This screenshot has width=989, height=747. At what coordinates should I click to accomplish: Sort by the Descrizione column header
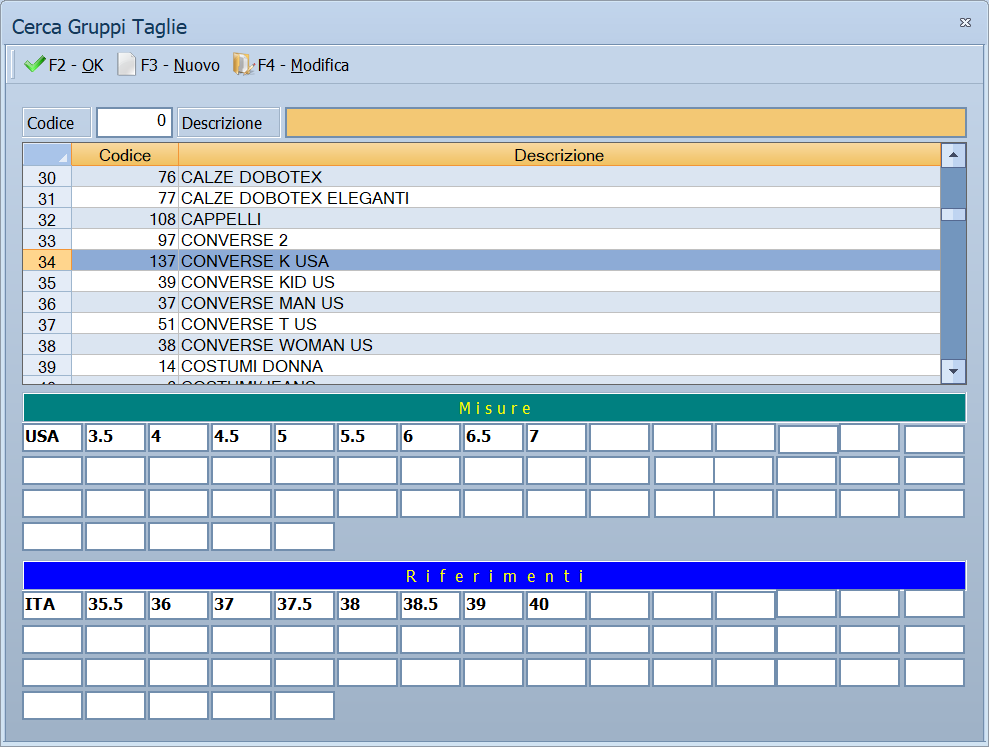(559, 155)
